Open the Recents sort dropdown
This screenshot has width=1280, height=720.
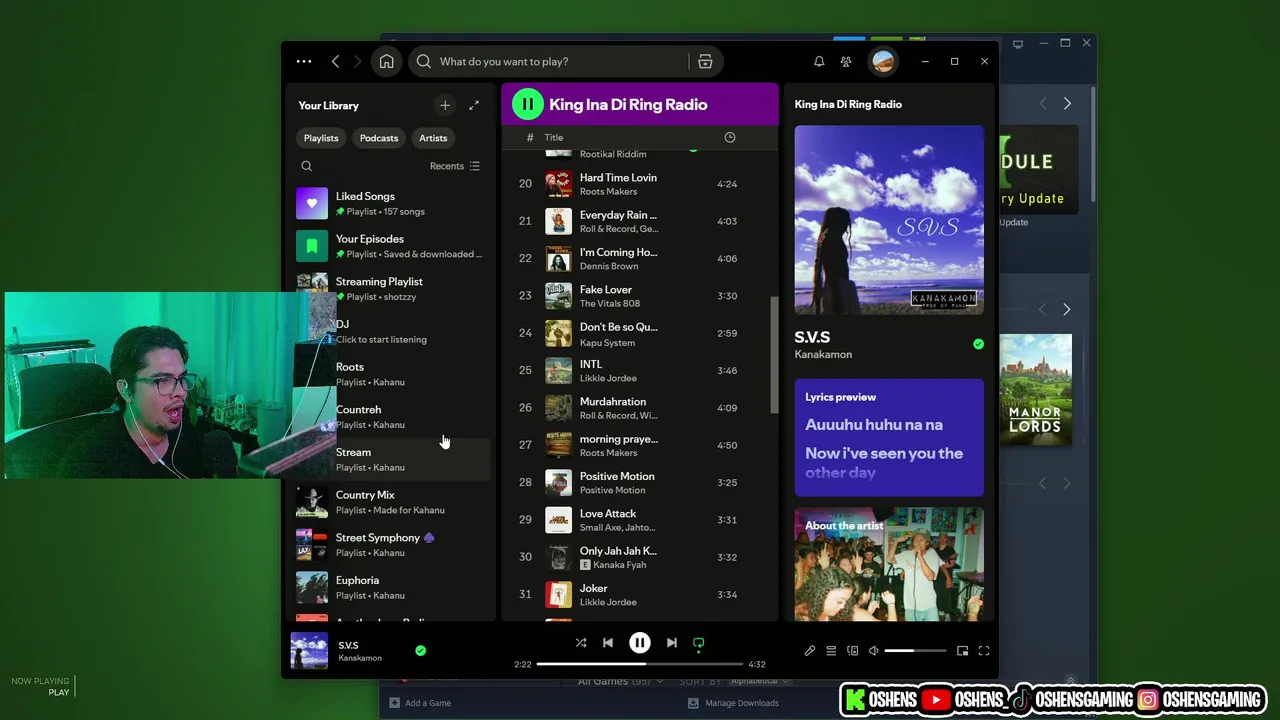(455, 166)
